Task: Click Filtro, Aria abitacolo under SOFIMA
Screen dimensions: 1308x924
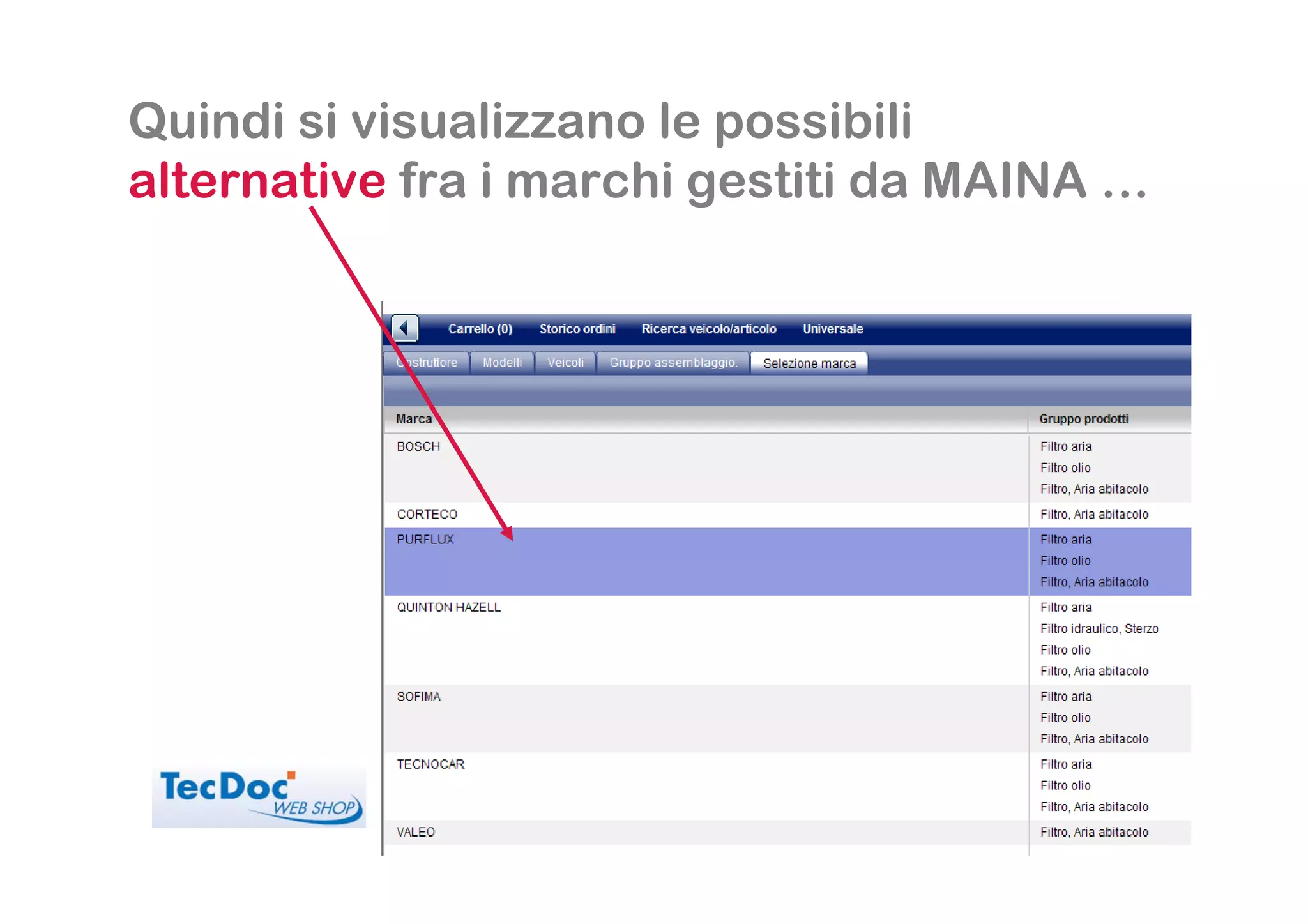Action: 1094,739
